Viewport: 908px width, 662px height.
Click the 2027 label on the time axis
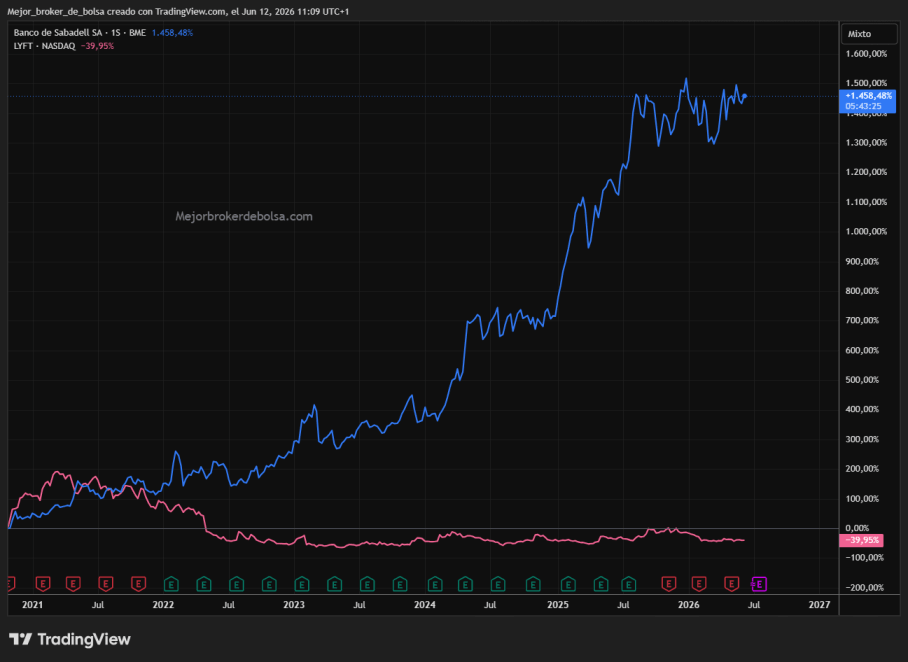(819, 605)
